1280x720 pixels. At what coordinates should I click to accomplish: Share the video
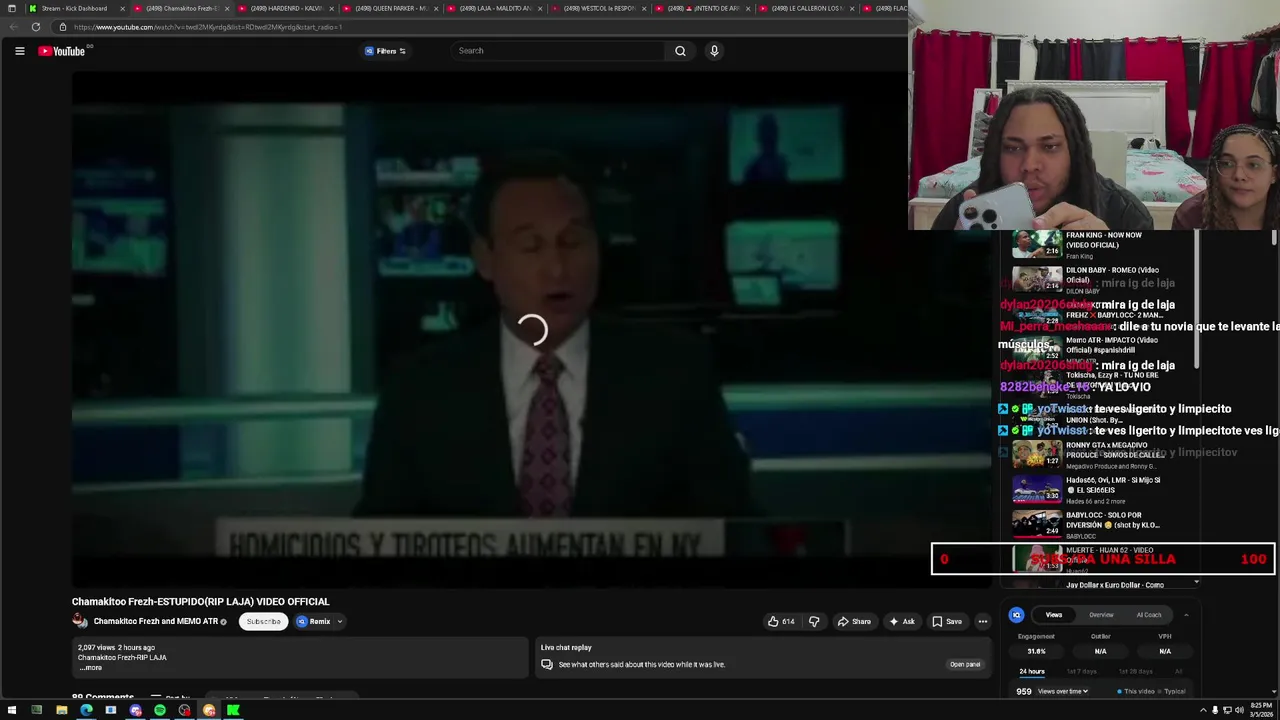854,621
